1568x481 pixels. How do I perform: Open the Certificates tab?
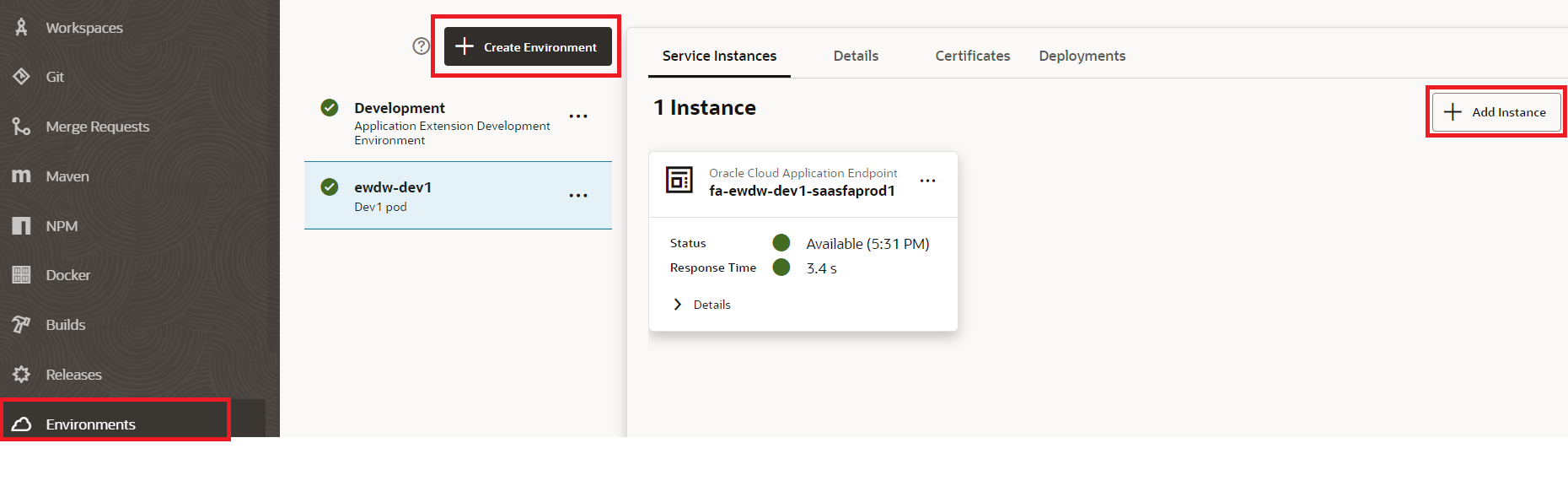click(973, 56)
